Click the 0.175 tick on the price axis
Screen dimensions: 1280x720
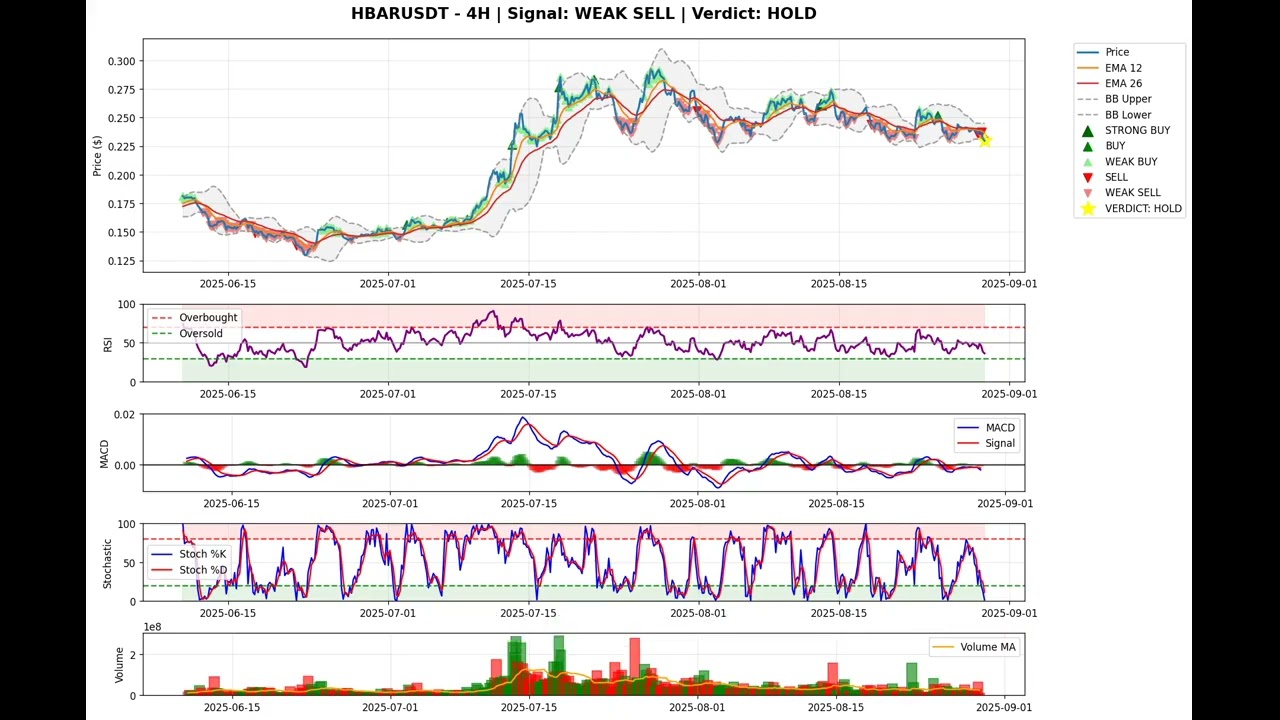coord(121,204)
